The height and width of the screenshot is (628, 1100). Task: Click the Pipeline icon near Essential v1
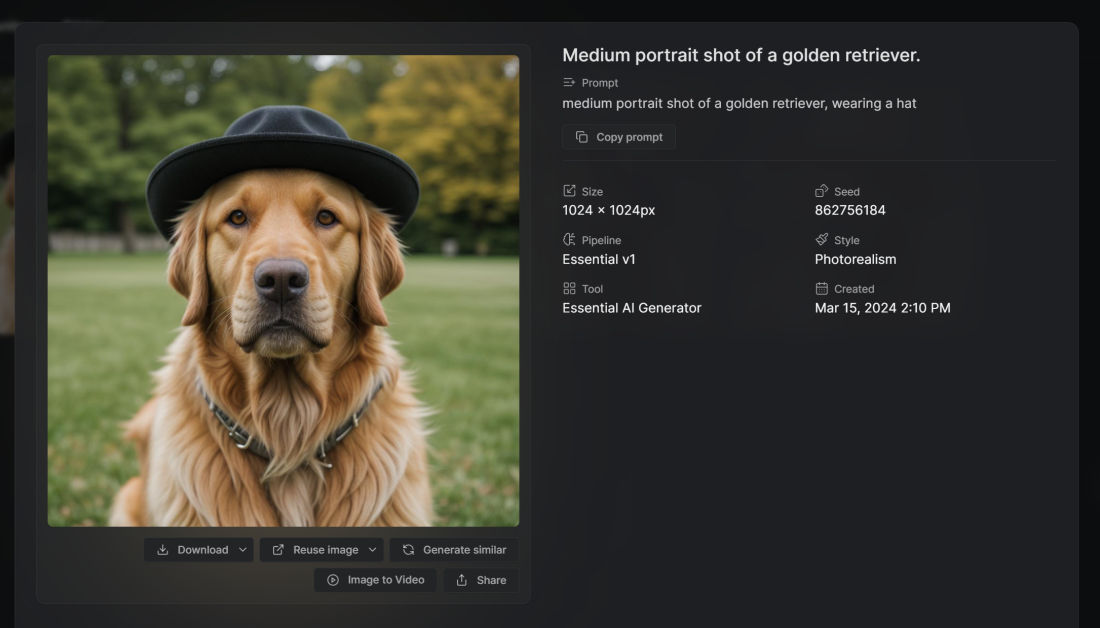567,240
